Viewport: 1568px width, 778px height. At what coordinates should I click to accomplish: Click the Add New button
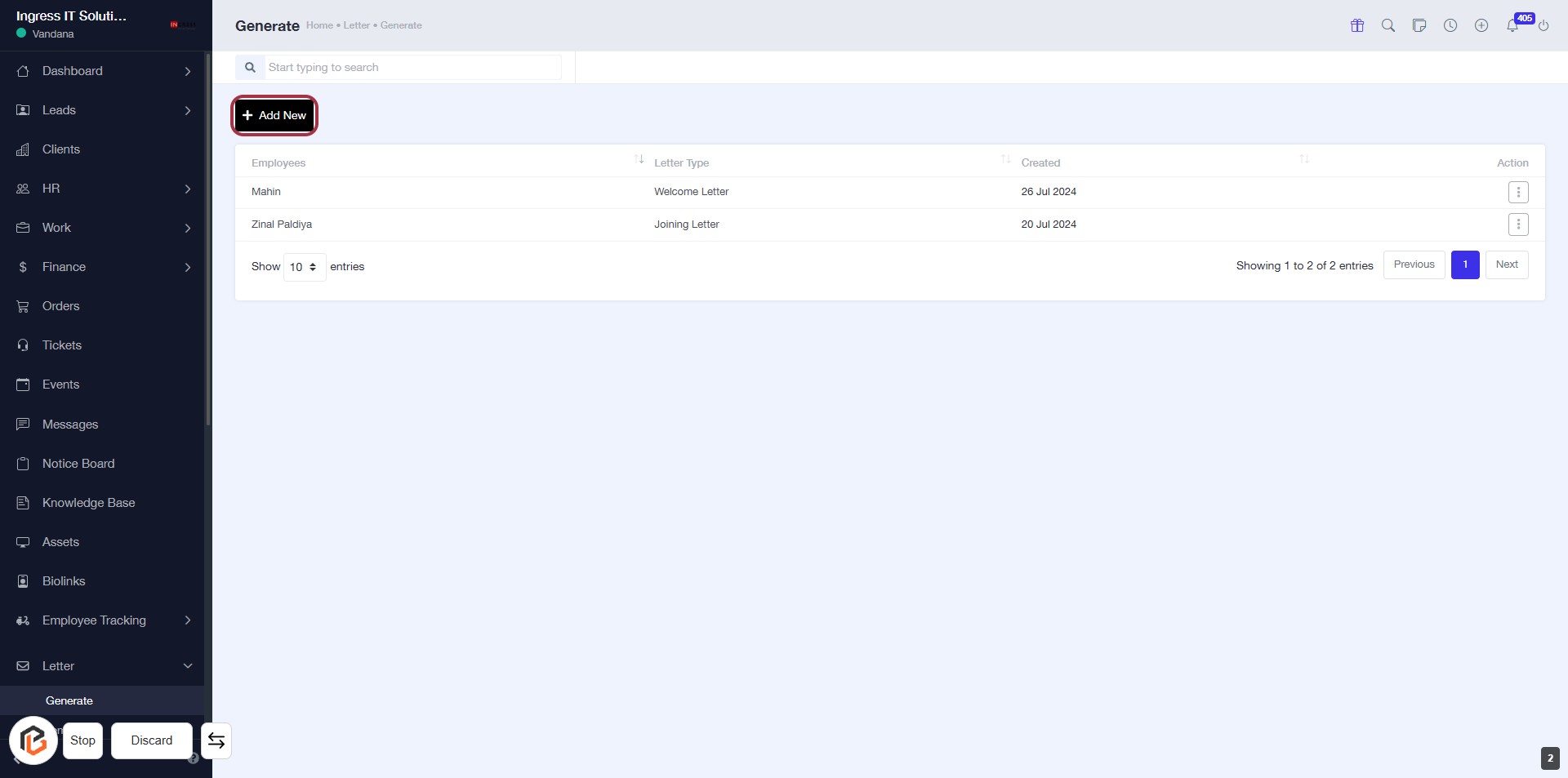coord(274,116)
